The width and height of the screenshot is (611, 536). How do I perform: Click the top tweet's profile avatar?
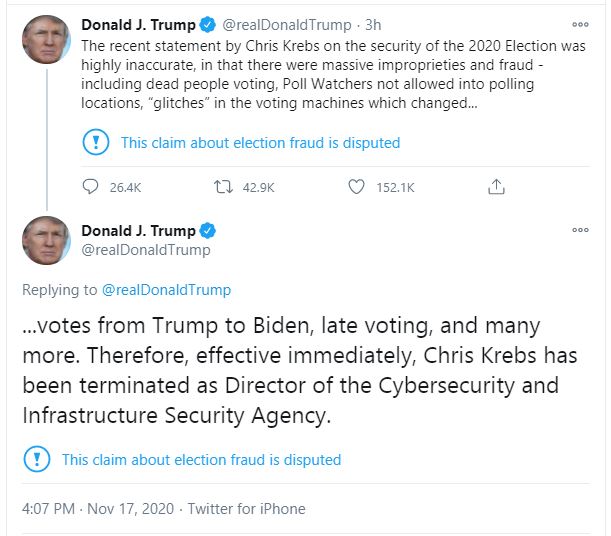point(46,40)
